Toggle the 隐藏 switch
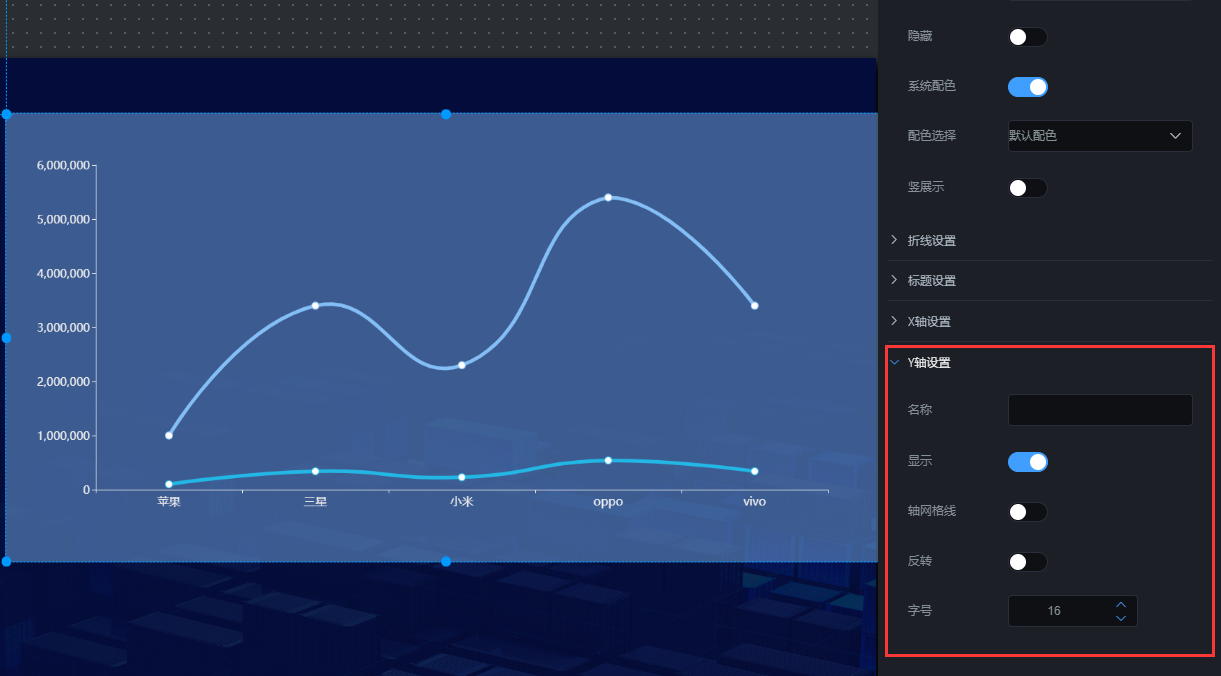Screen dimensions: 1221x676 pyautogui.click(x=1027, y=37)
